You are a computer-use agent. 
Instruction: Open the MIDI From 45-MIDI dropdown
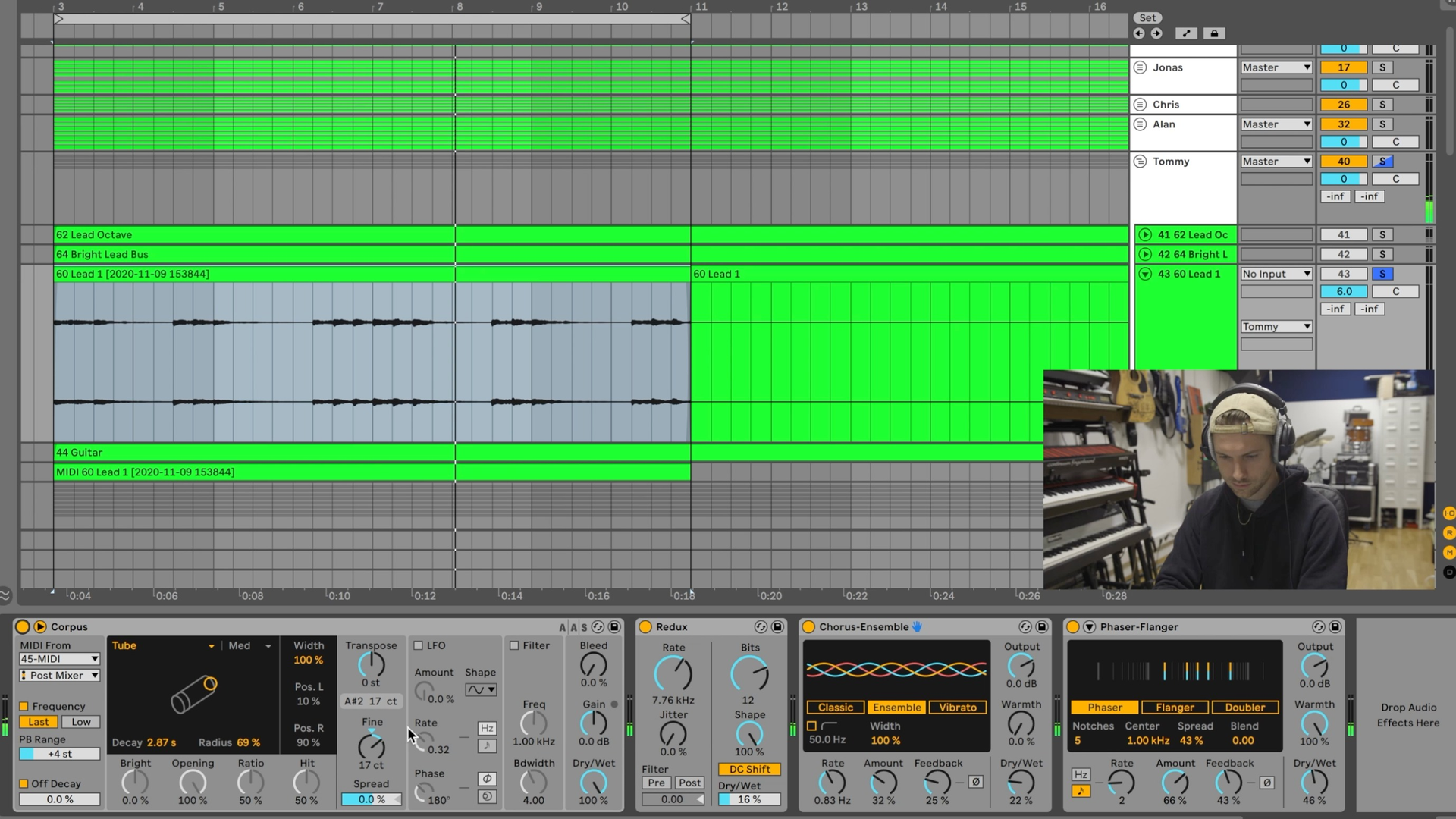pos(59,659)
